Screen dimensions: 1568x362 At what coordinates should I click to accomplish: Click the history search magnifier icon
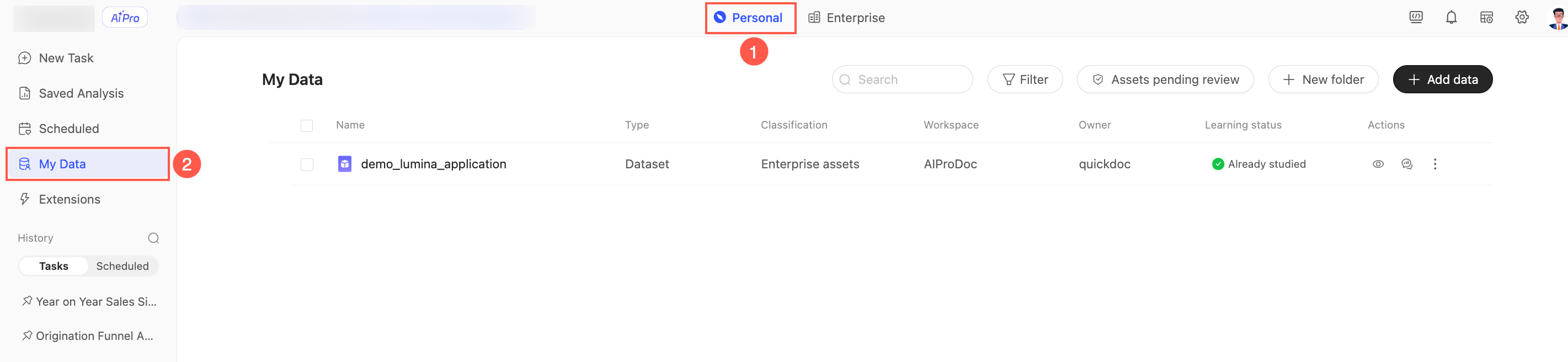pyautogui.click(x=153, y=238)
